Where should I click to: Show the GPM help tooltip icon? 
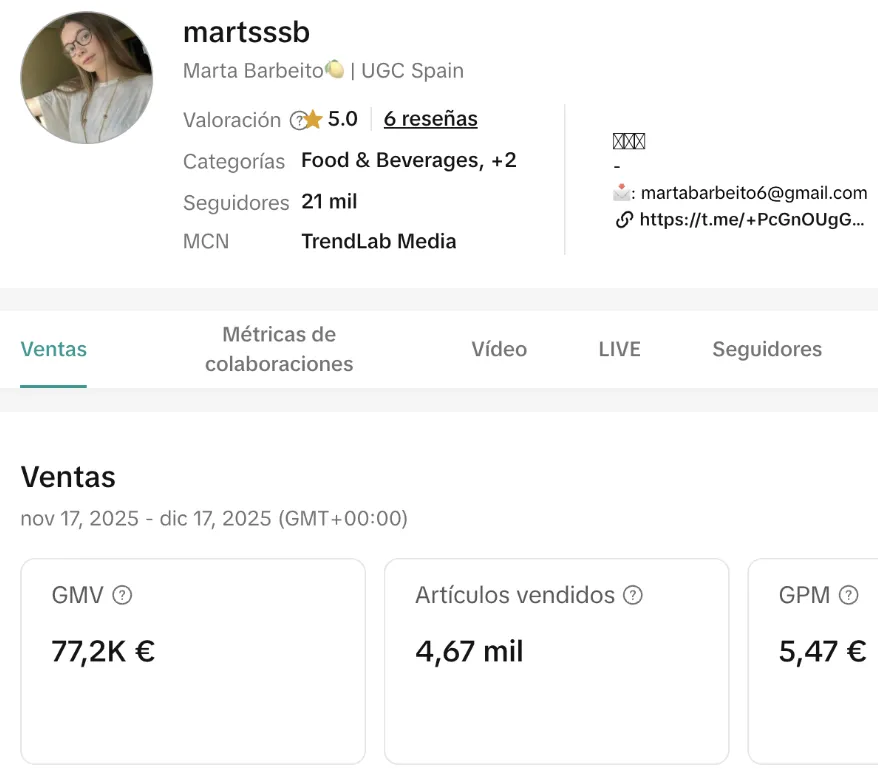pyautogui.click(x=848, y=595)
